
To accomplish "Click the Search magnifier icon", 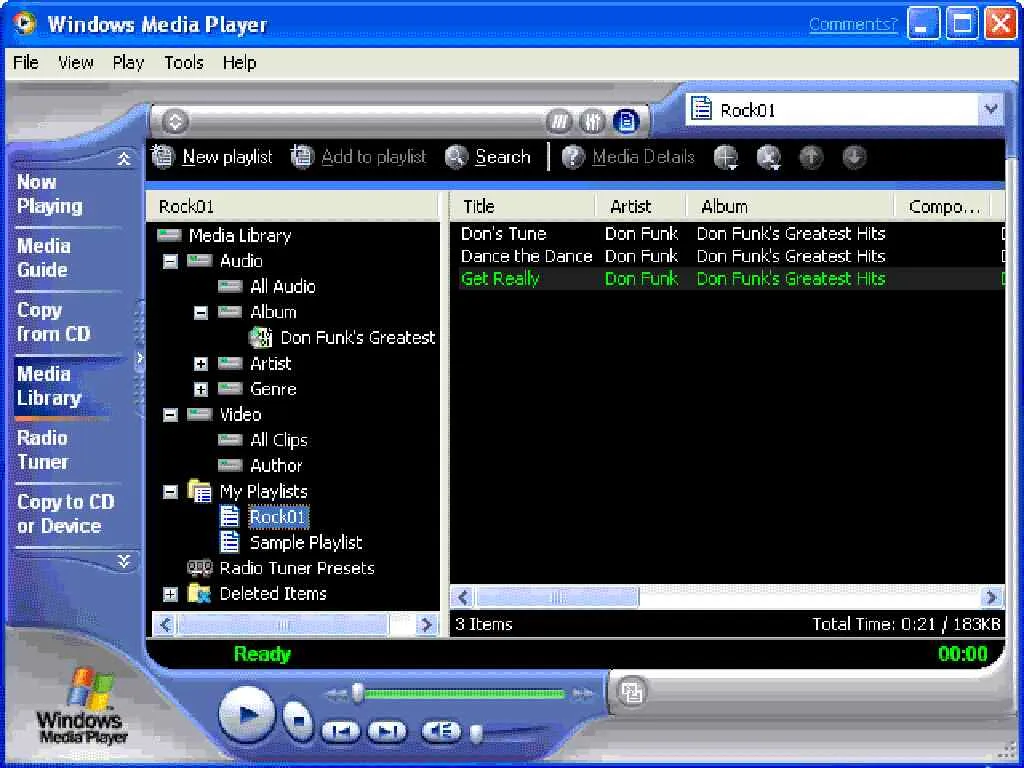I will 456,157.
